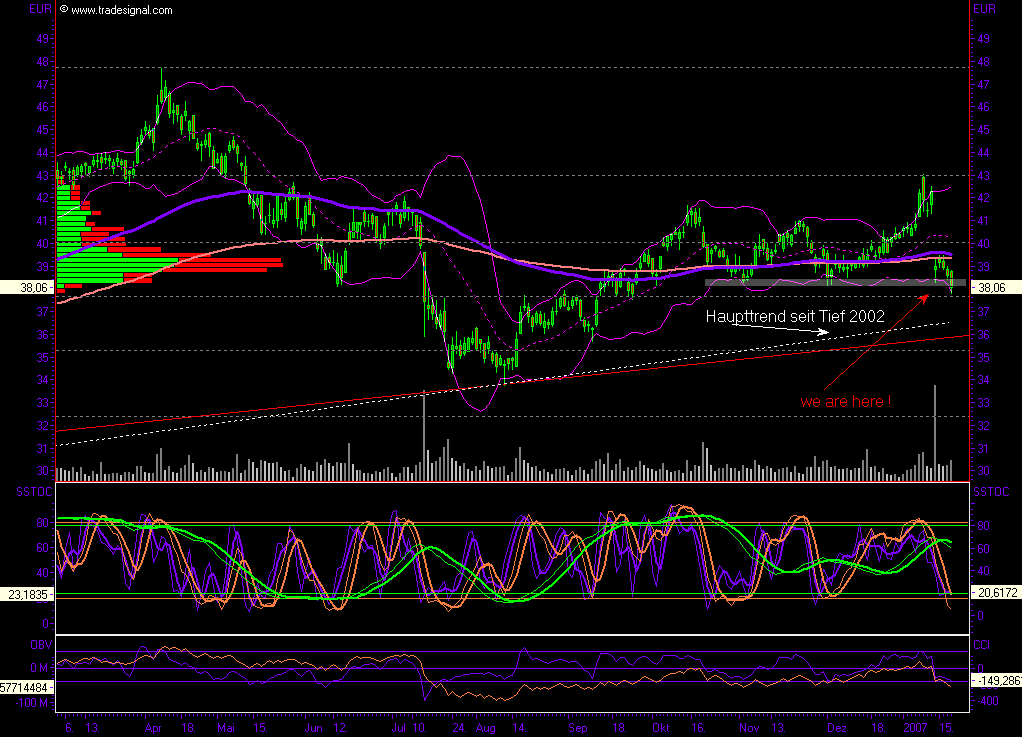Click the 38,06 price tag on right axis
1022x737 pixels.
coord(995,286)
